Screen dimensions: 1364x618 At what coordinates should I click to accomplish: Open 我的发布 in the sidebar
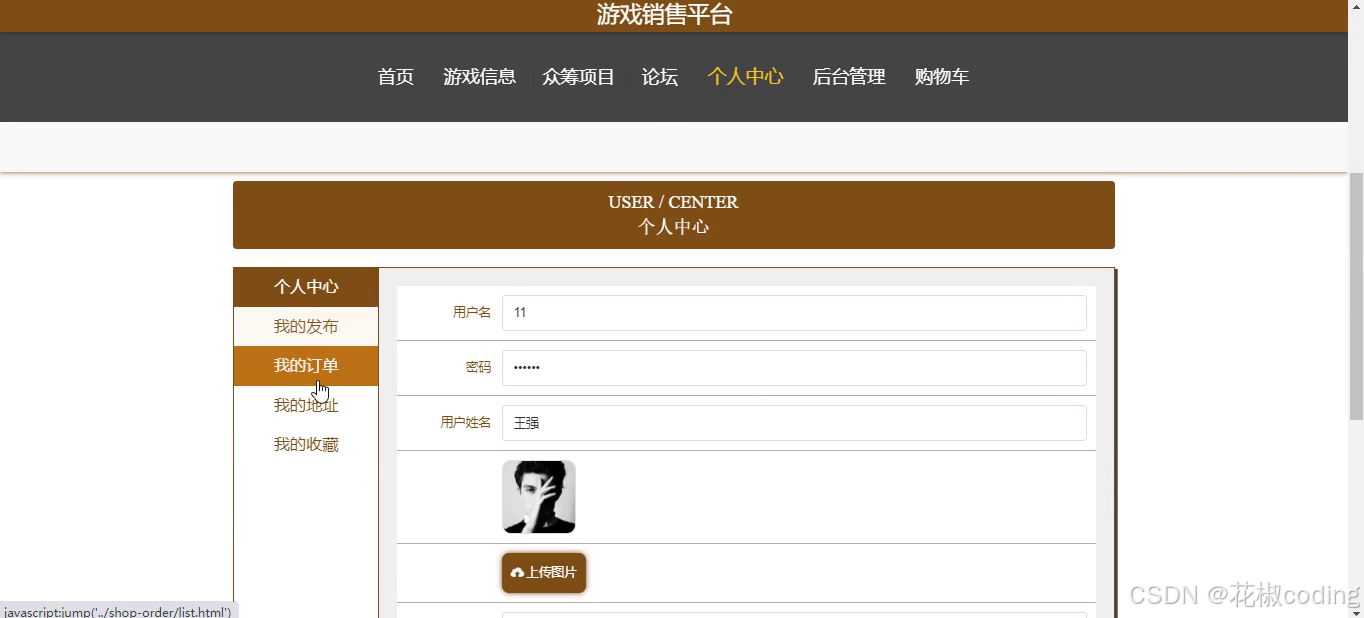pyautogui.click(x=306, y=327)
